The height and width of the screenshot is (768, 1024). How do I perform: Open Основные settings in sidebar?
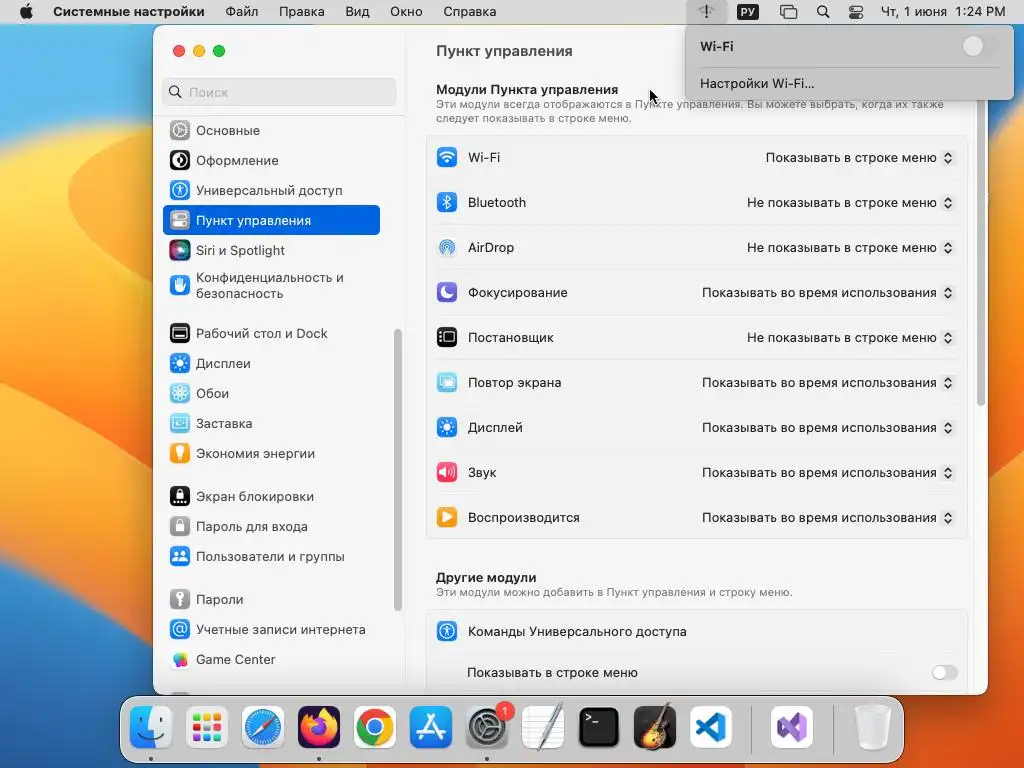coord(271,130)
